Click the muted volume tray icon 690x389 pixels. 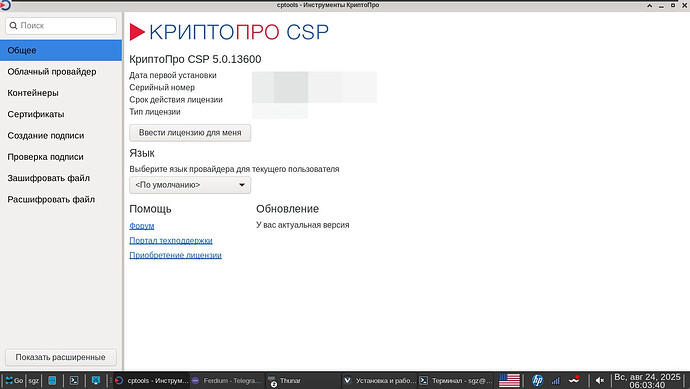599,381
